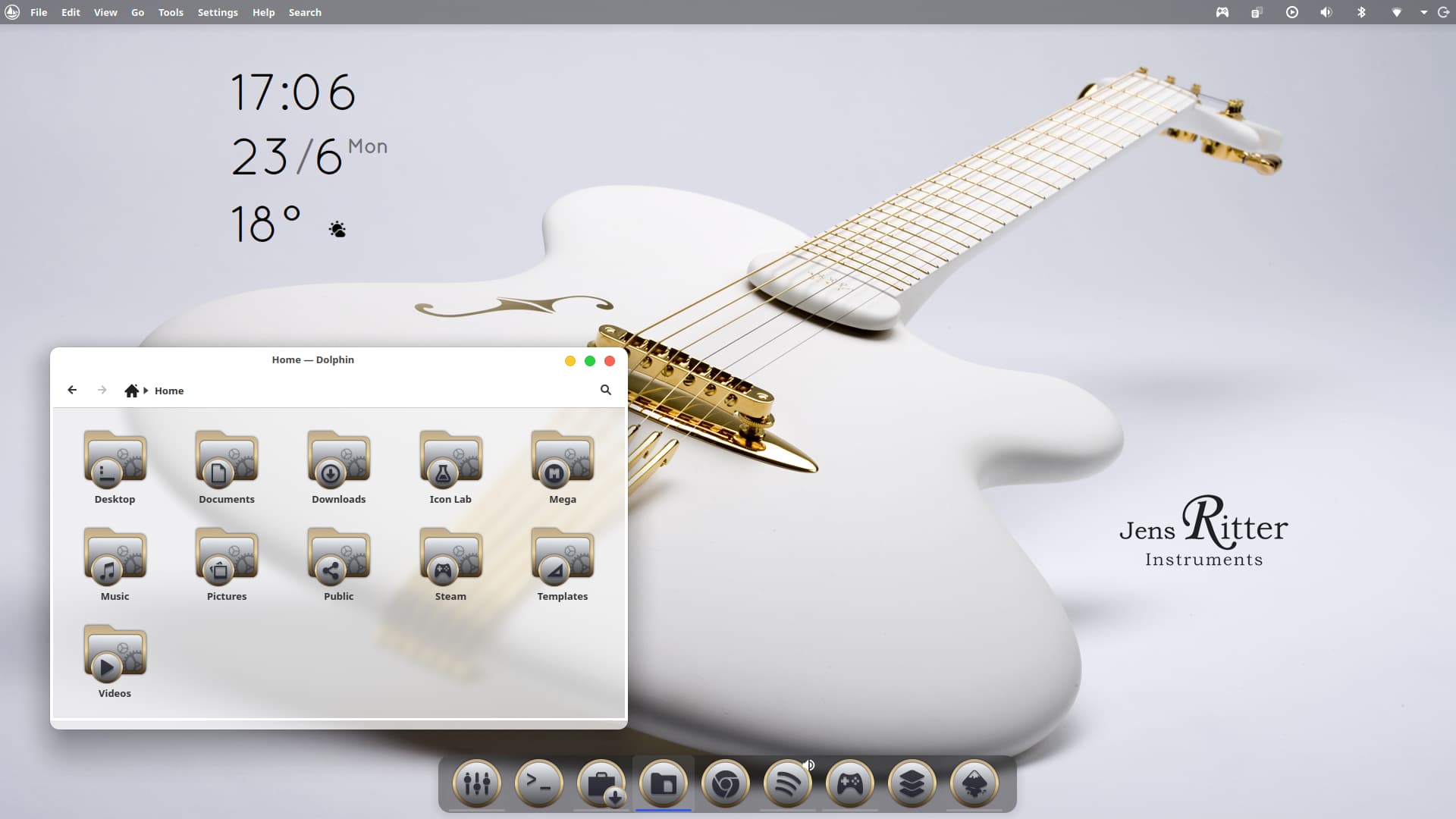Expand the breadcrumb arrow before Home
The width and height of the screenshot is (1456, 819).
click(x=146, y=391)
